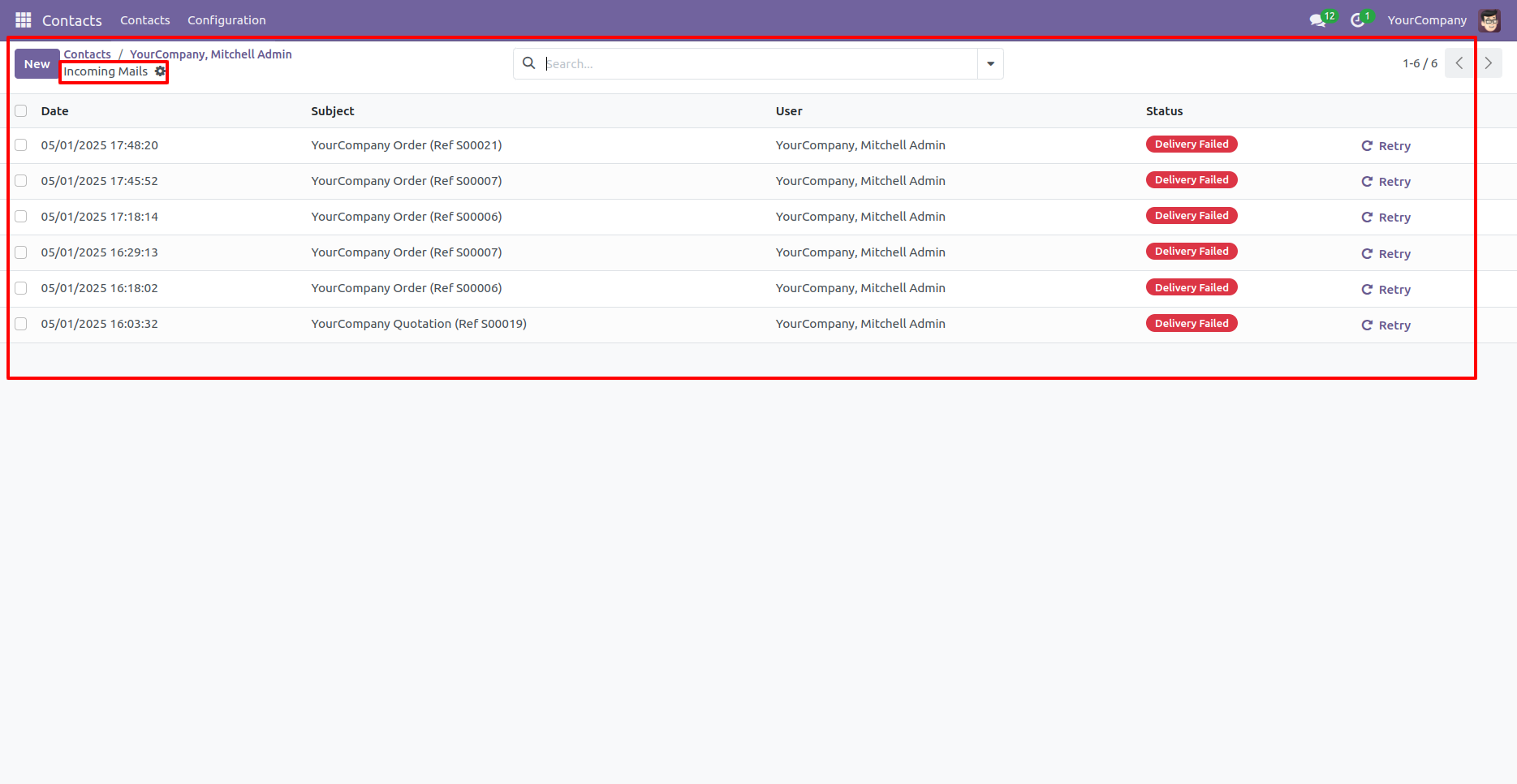
Task: Retry the Order Ref S00006 at 17:18
Action: point(1386,217)
